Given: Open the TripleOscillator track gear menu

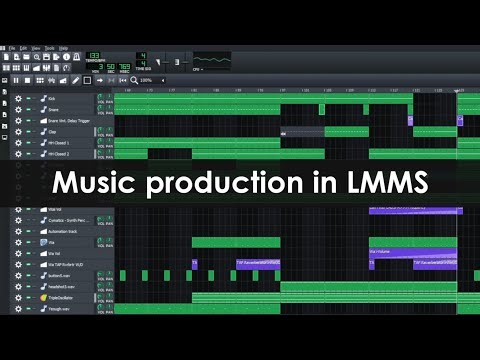Looking at the screenshot, I should click(18, 298).
